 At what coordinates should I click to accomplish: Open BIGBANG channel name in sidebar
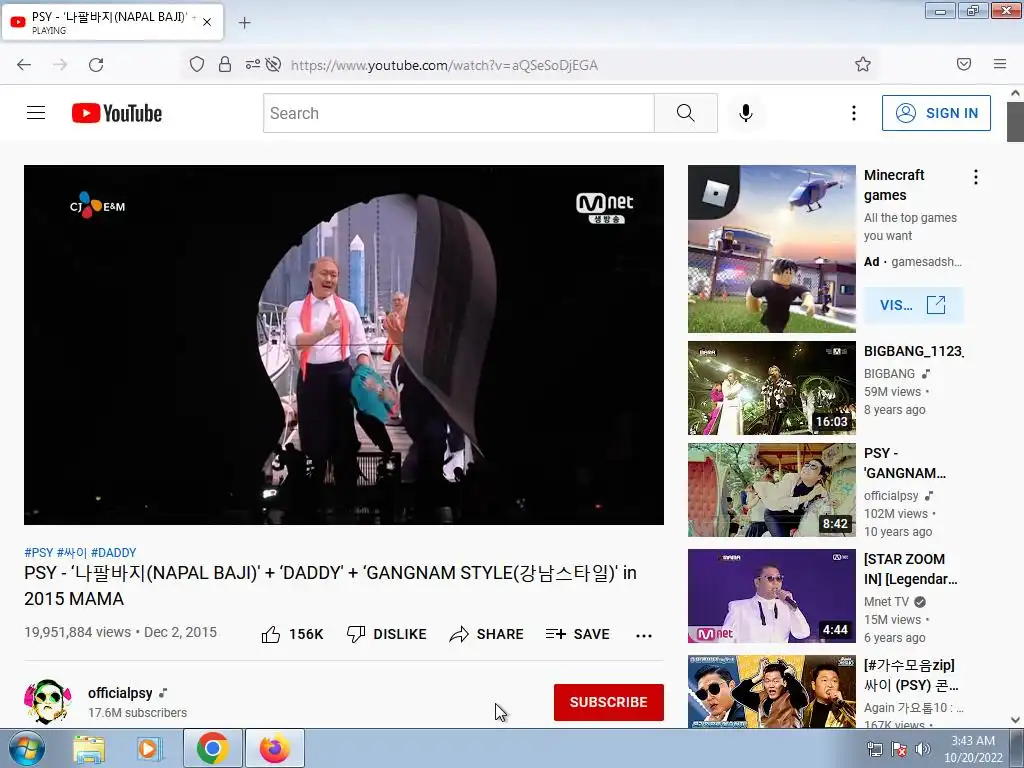[889, 374]
